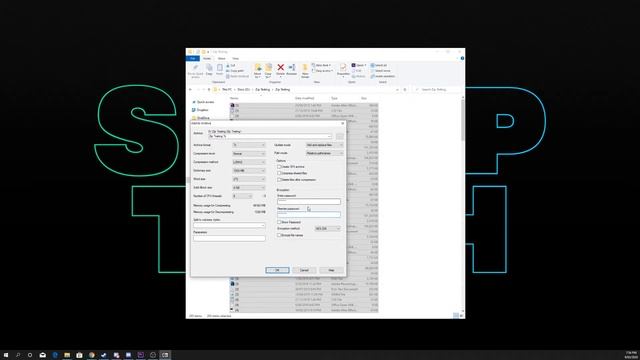The height and width of the screenshot is (360, 640).
Task: Open the Compression method dropdown
Action: point(249,162)
